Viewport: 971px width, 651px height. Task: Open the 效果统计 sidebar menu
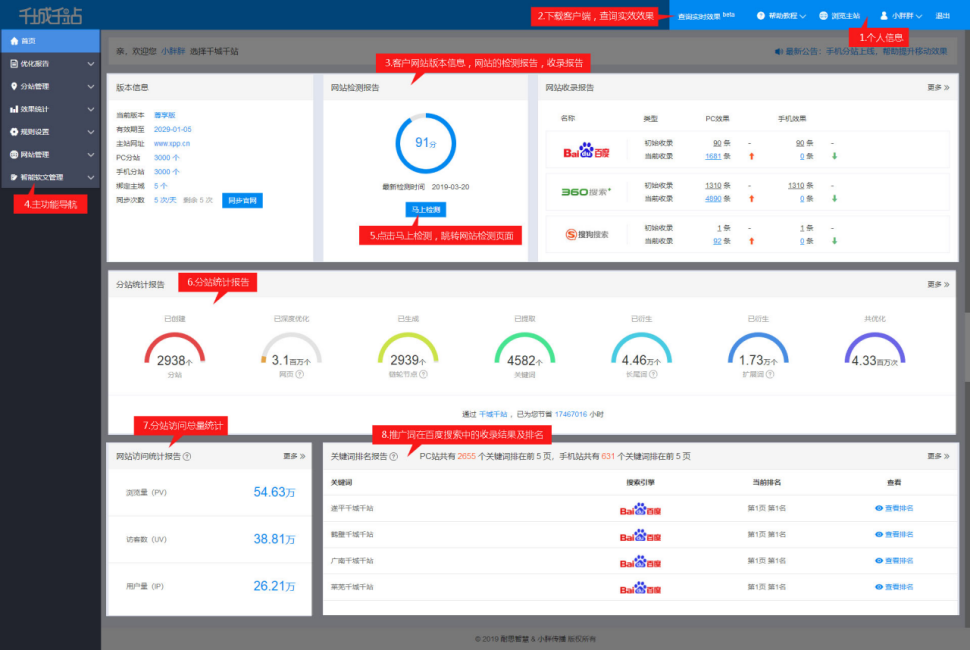pos(50,109)
